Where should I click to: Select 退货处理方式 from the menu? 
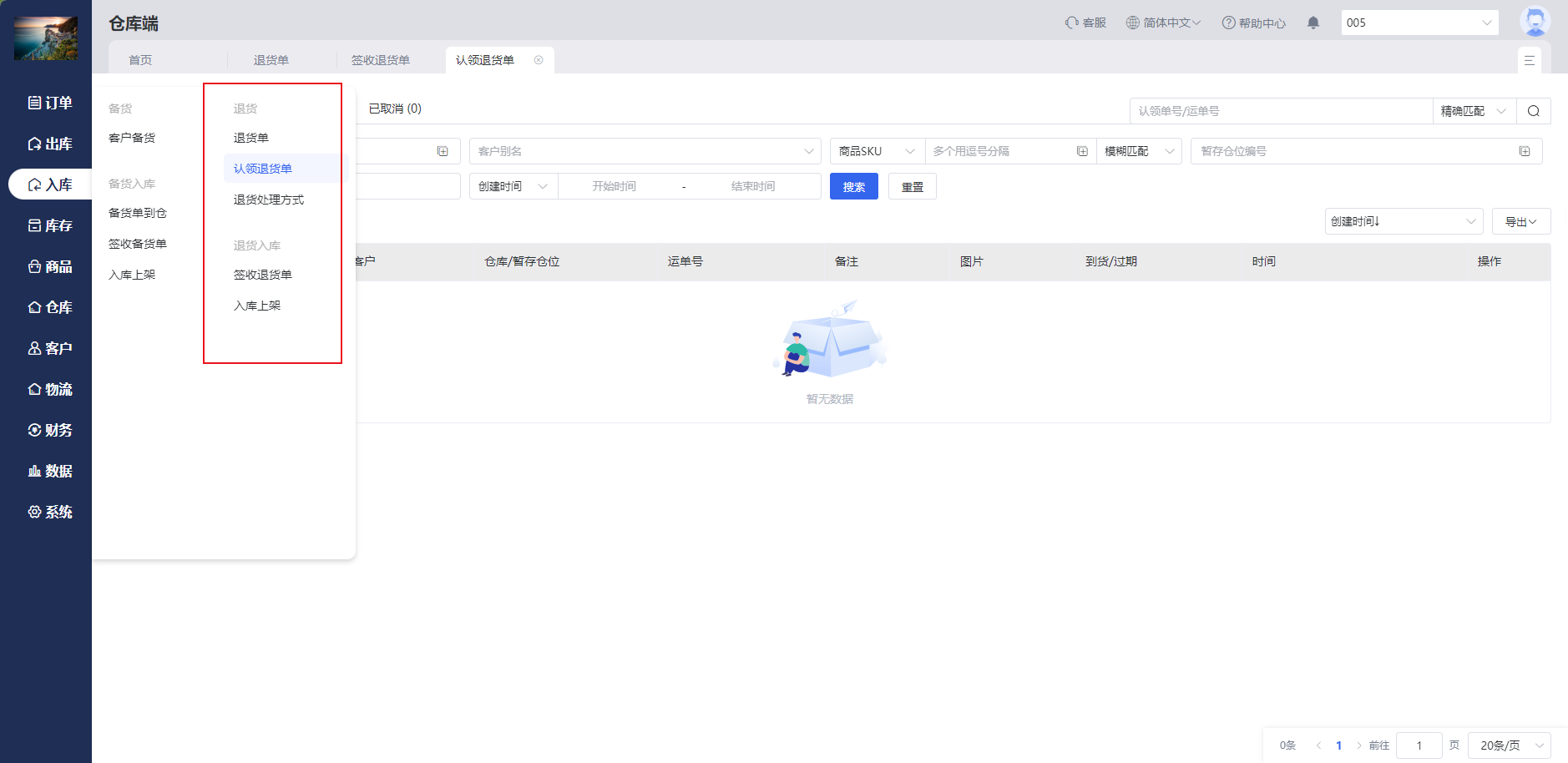(x=269, y=200)
